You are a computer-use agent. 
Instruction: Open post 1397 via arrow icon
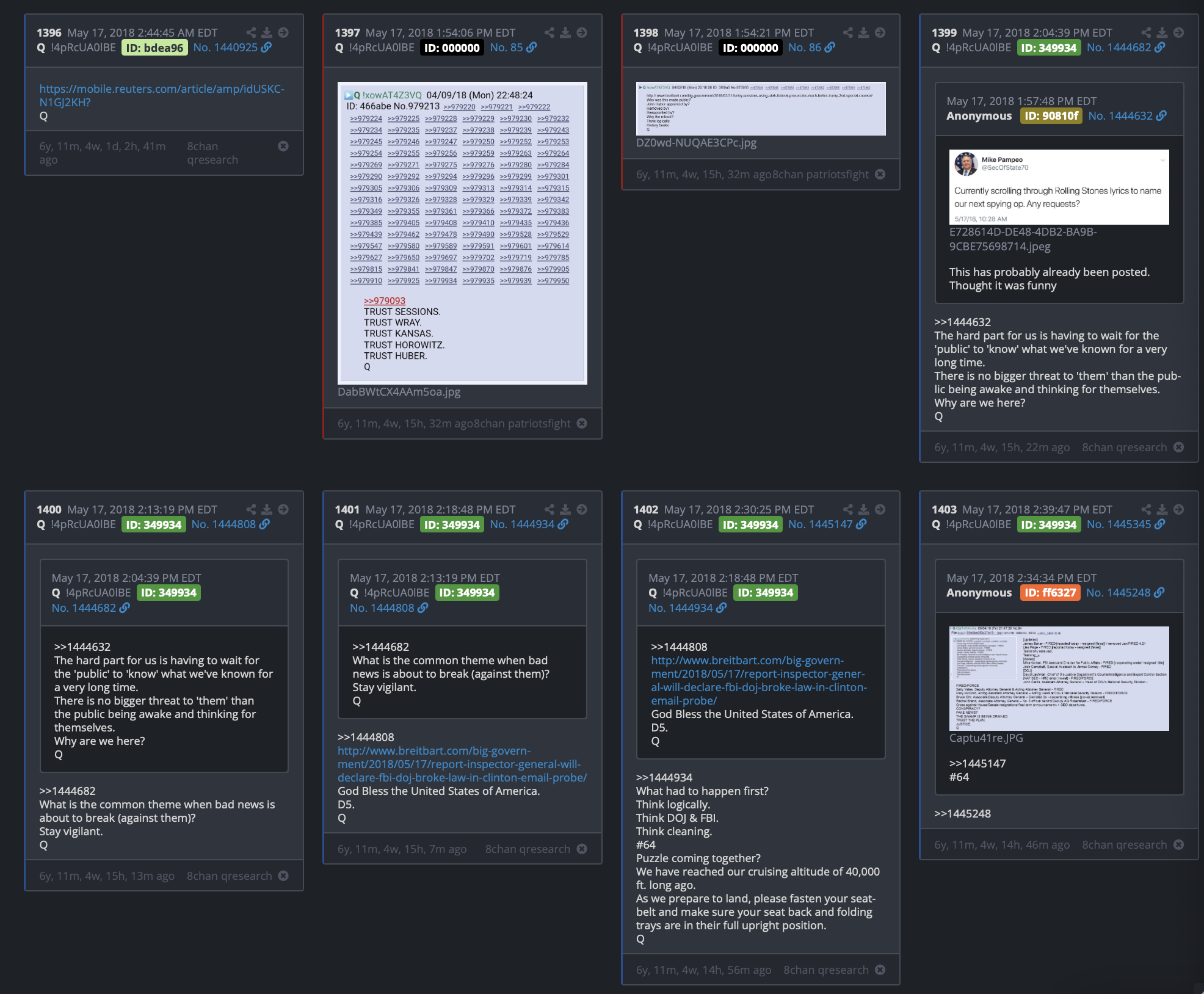(582, 33)
